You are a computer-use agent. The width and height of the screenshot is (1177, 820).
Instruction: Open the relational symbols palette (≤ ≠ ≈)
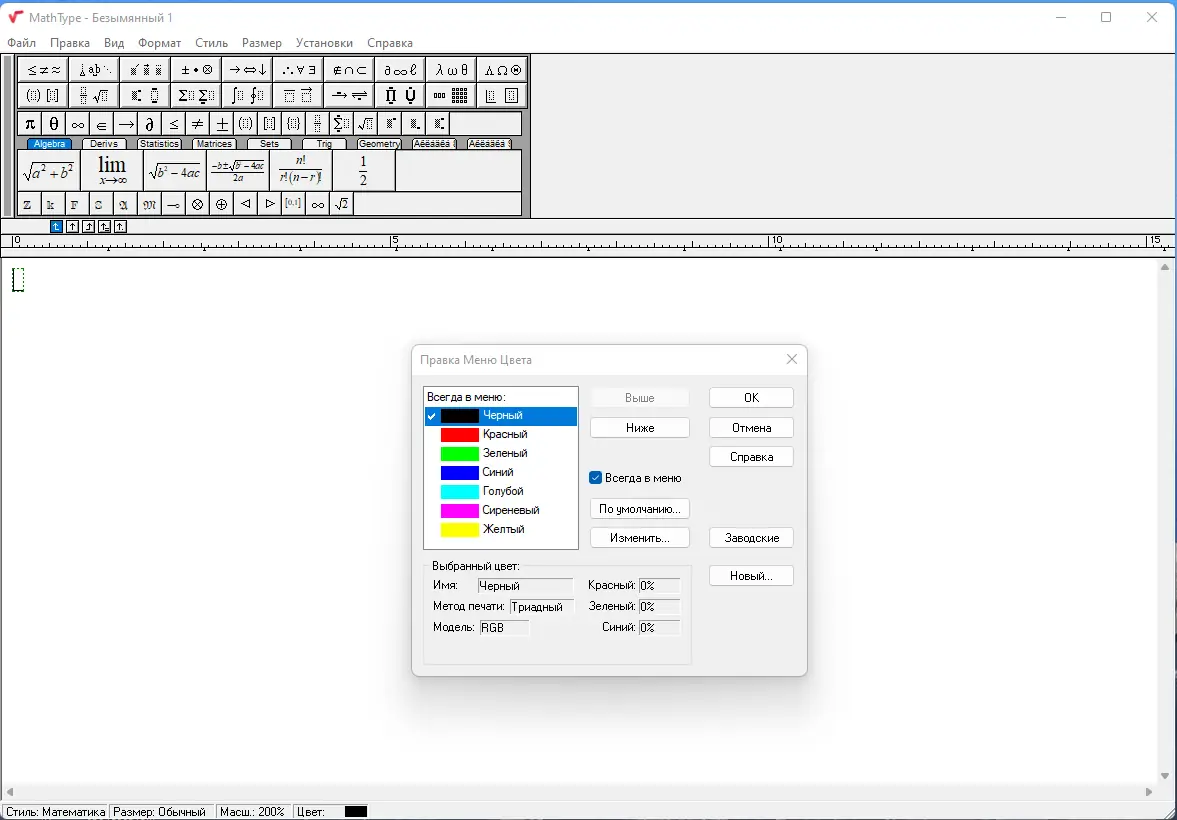tap(43, 70)
